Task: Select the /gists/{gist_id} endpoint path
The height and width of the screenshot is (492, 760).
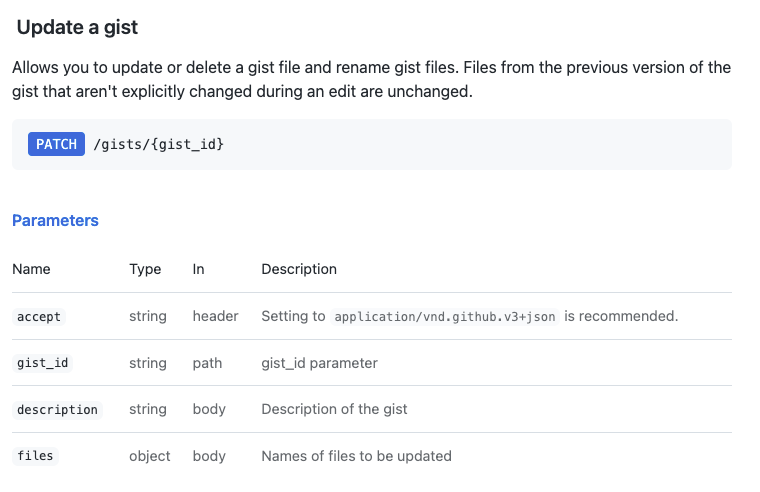Action: [x=158, y=144]
